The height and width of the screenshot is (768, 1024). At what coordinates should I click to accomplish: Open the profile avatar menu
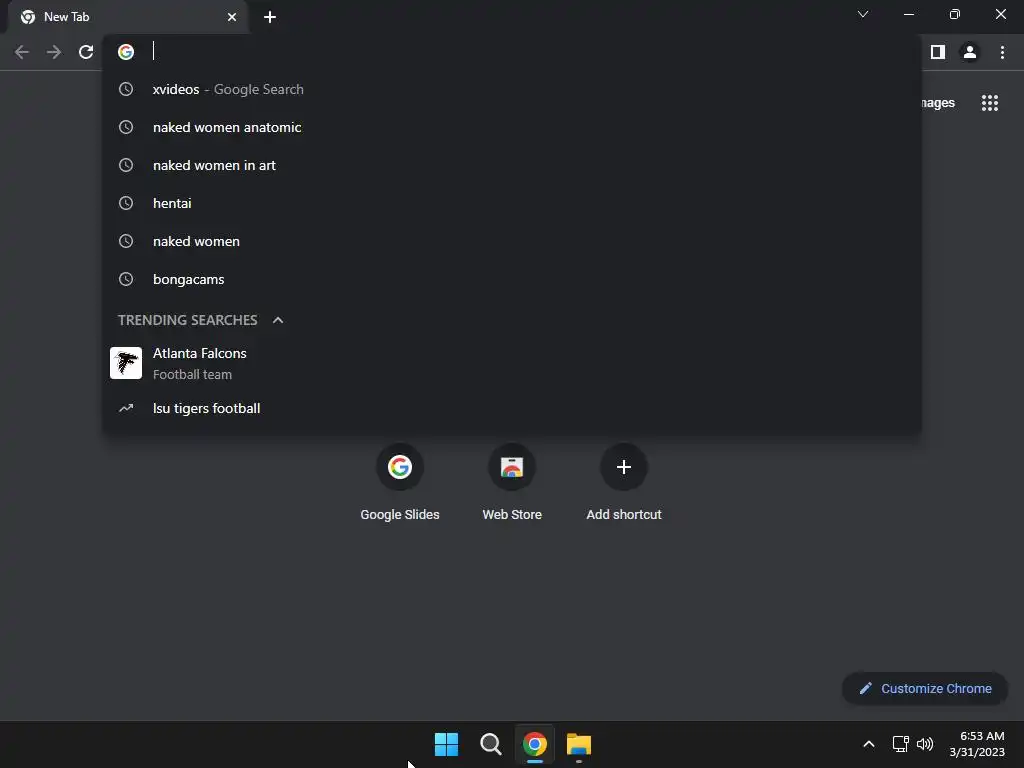pos(970,52)
